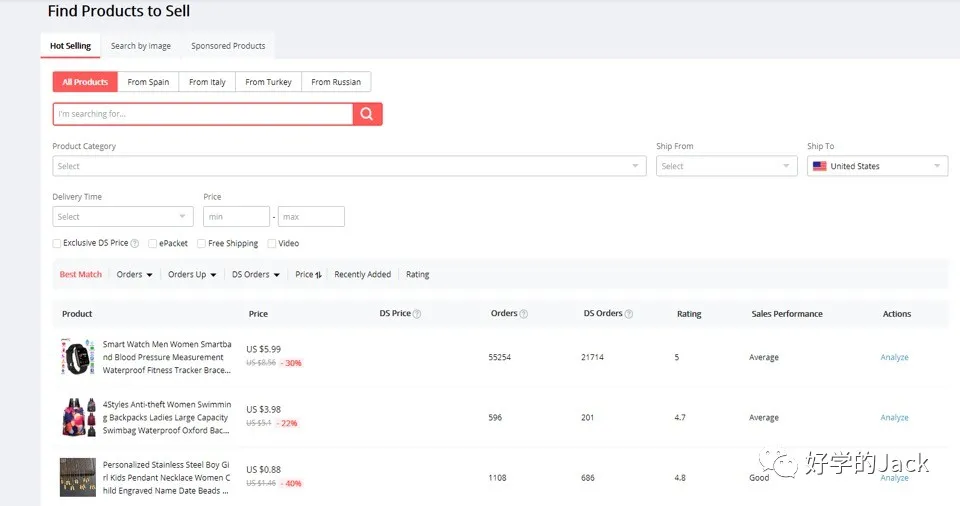The width and height of the screenshot is (960, 506).
Task: Click the Orders column help icon
Action: 524,314
